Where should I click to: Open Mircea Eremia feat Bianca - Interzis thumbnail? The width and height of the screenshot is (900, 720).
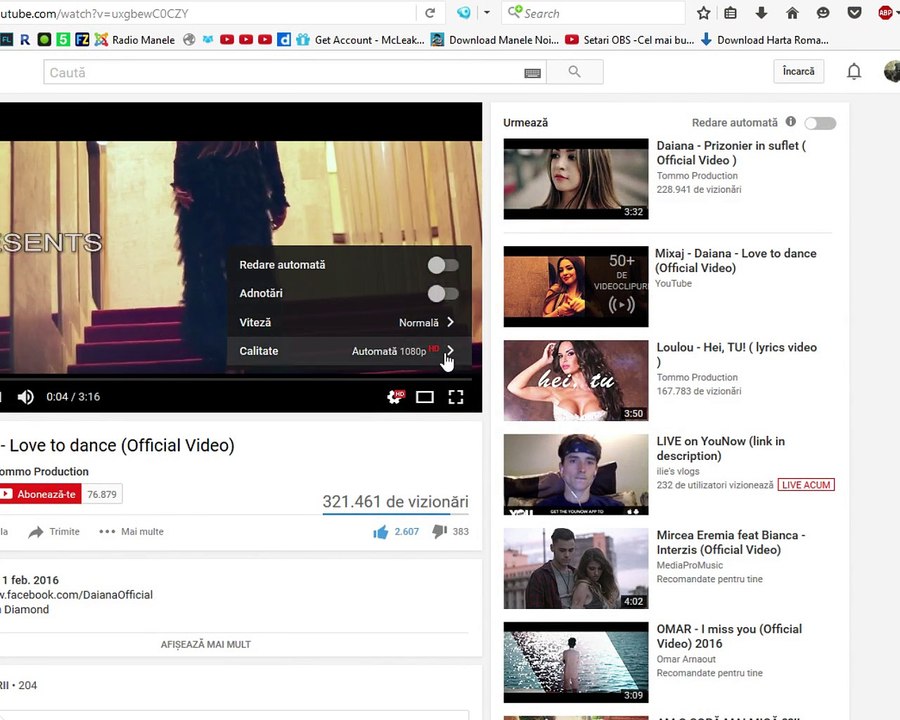pyautogui.click(x=576, y=568)
